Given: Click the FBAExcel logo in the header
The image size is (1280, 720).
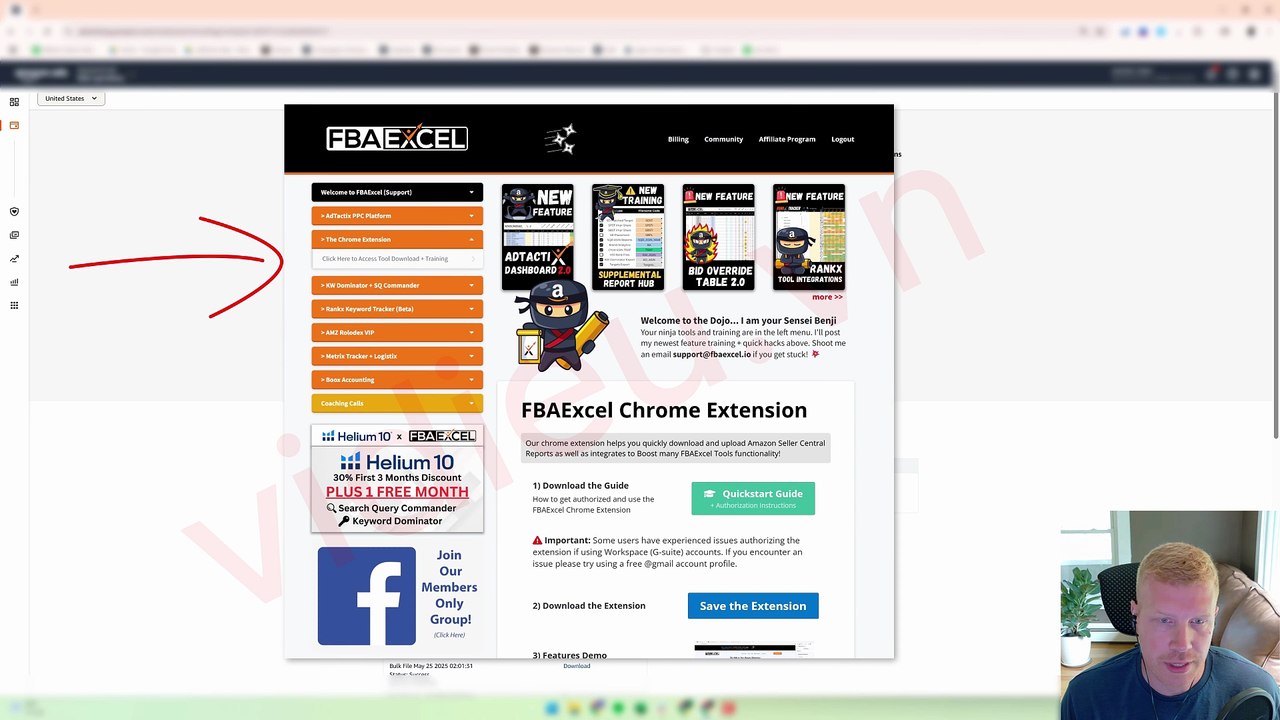Looking at the screenshot, I should click(397, 138).
